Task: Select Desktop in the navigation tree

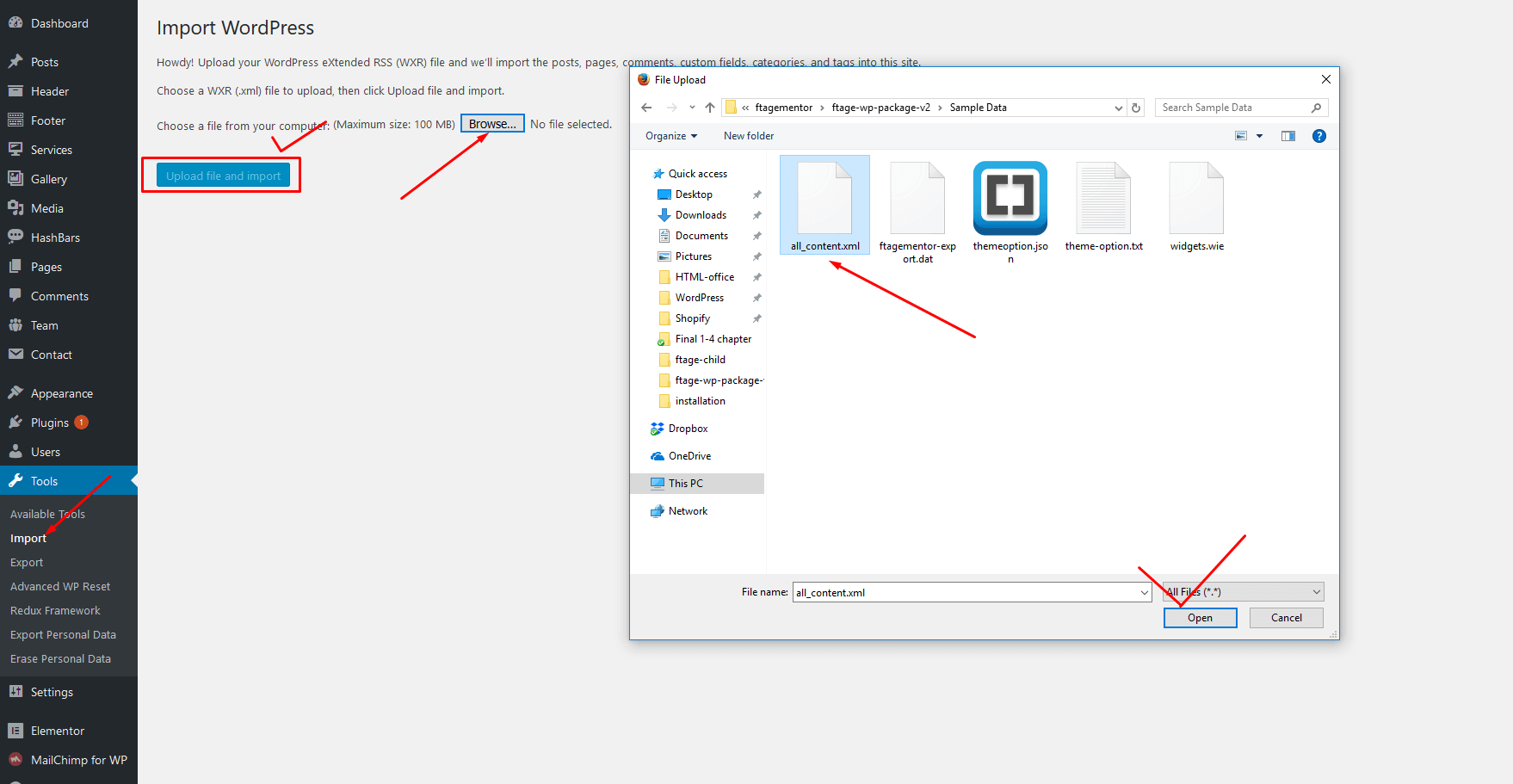Action: (694, 194)
